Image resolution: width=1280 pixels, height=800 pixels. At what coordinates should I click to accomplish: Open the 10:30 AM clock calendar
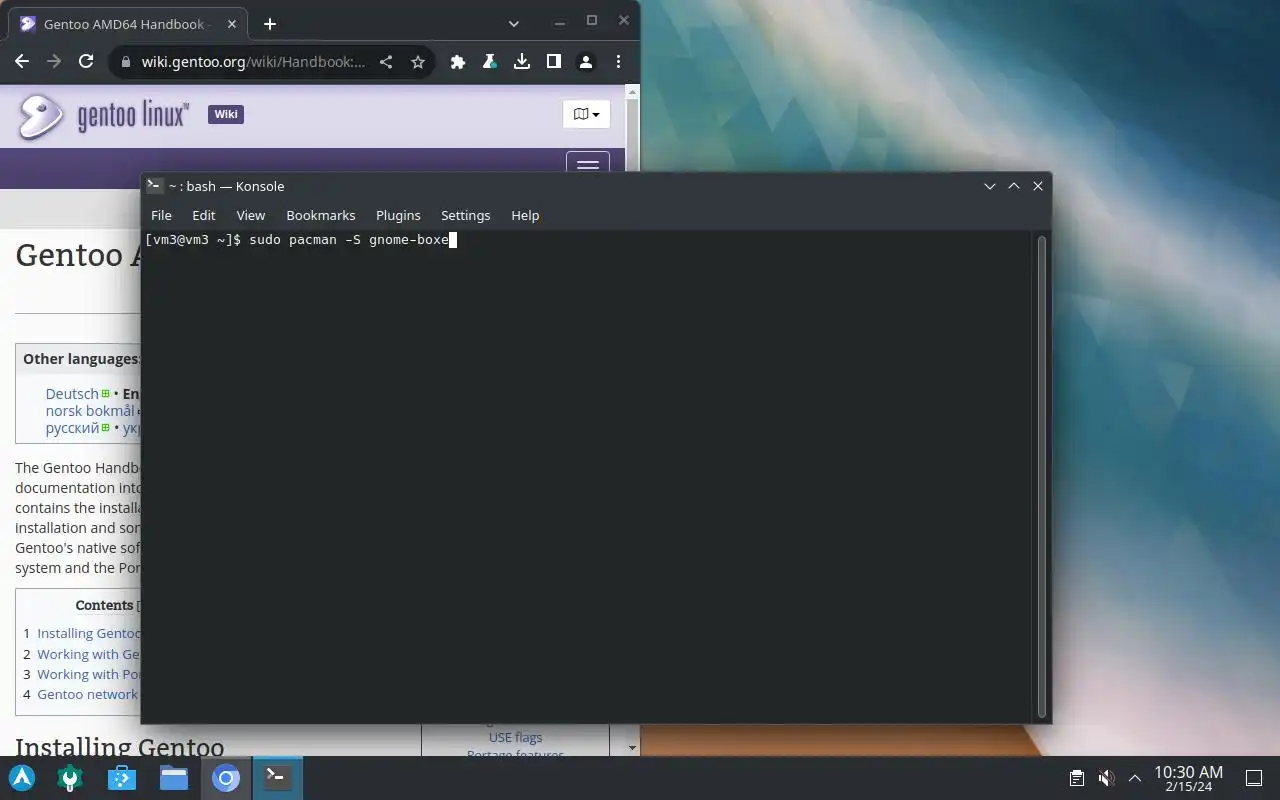(x=1188, y=778)
